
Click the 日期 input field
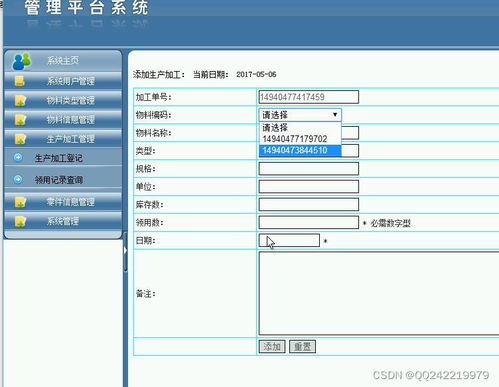[289, 240]
